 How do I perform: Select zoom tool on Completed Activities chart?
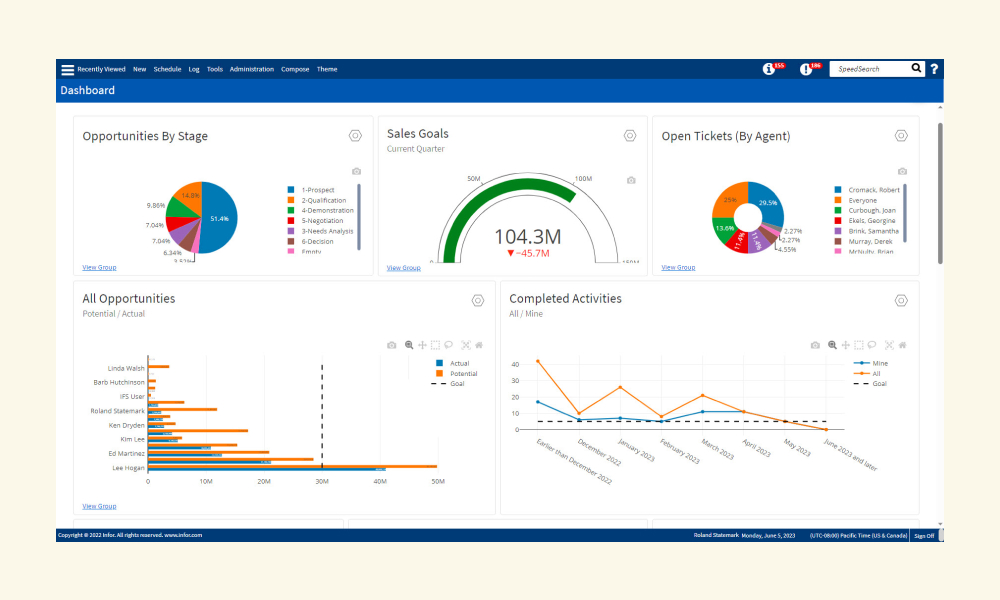(x=832, y=345)
